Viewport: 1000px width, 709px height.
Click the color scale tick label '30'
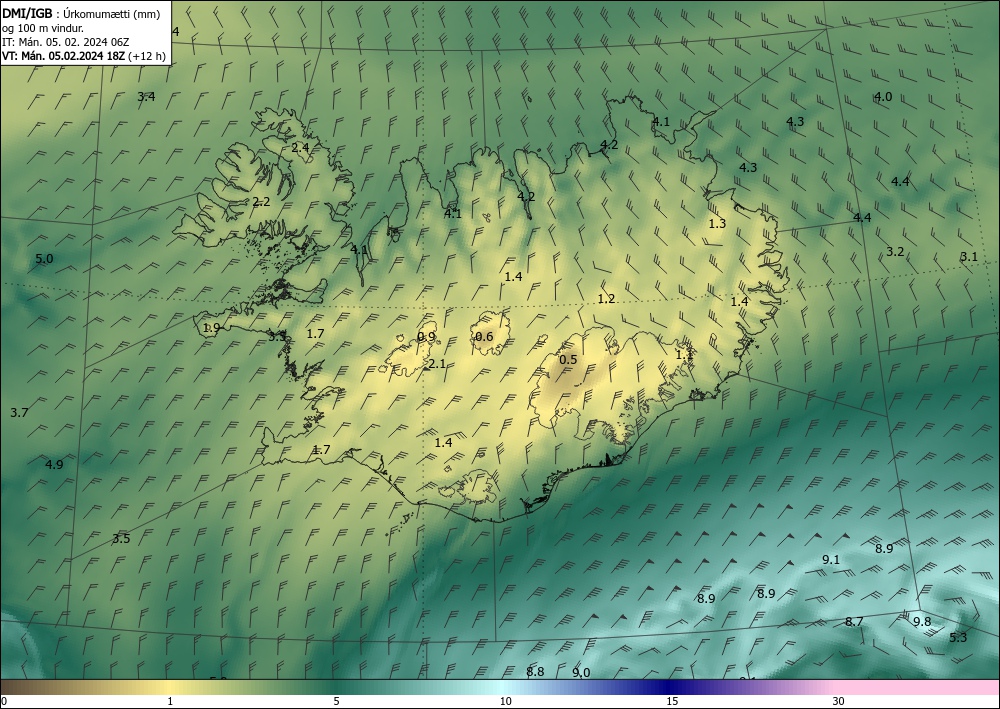(839, 701)
